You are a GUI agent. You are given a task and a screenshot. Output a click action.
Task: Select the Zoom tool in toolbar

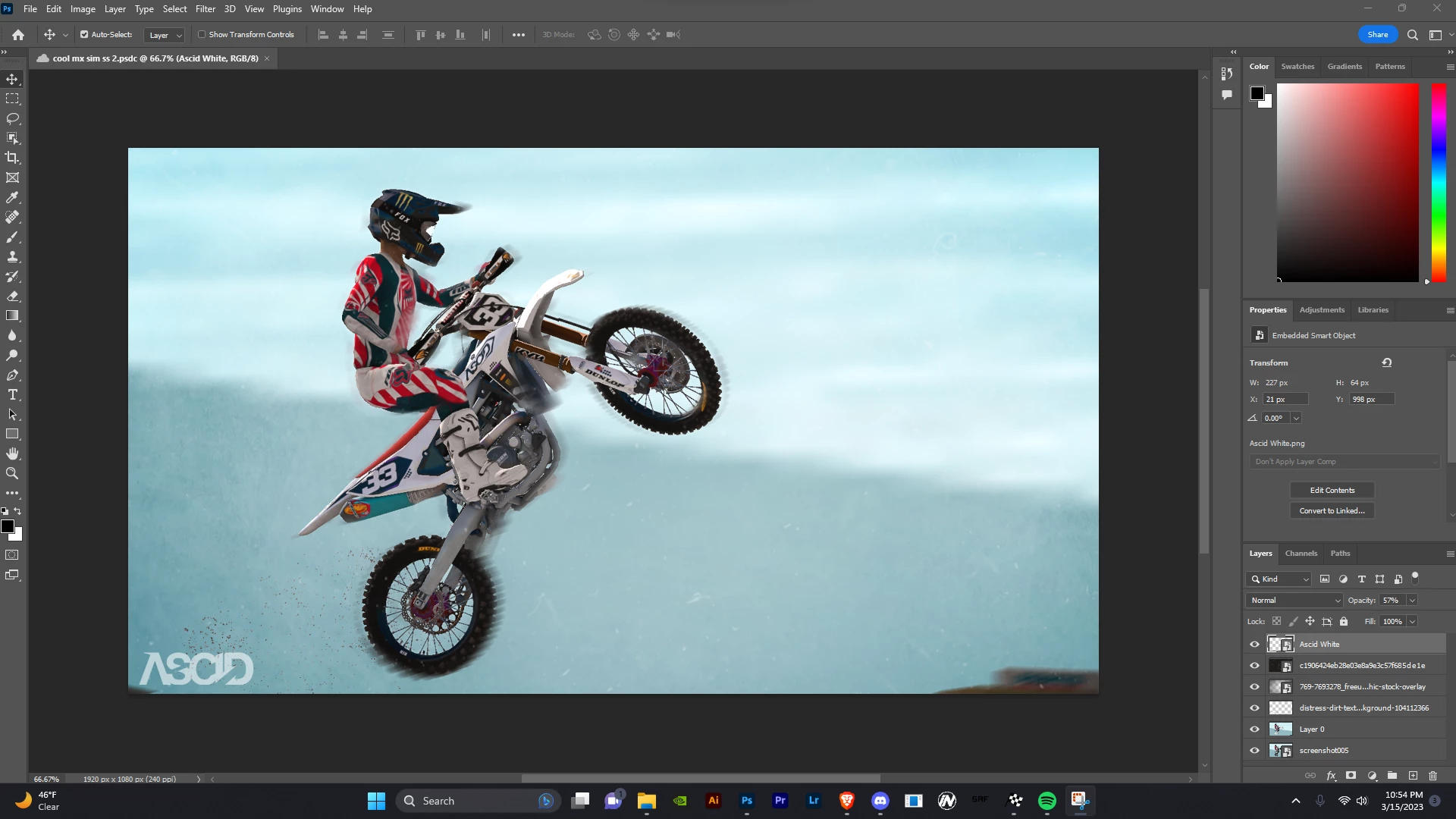pyautogui.click(x=12, y=473)
